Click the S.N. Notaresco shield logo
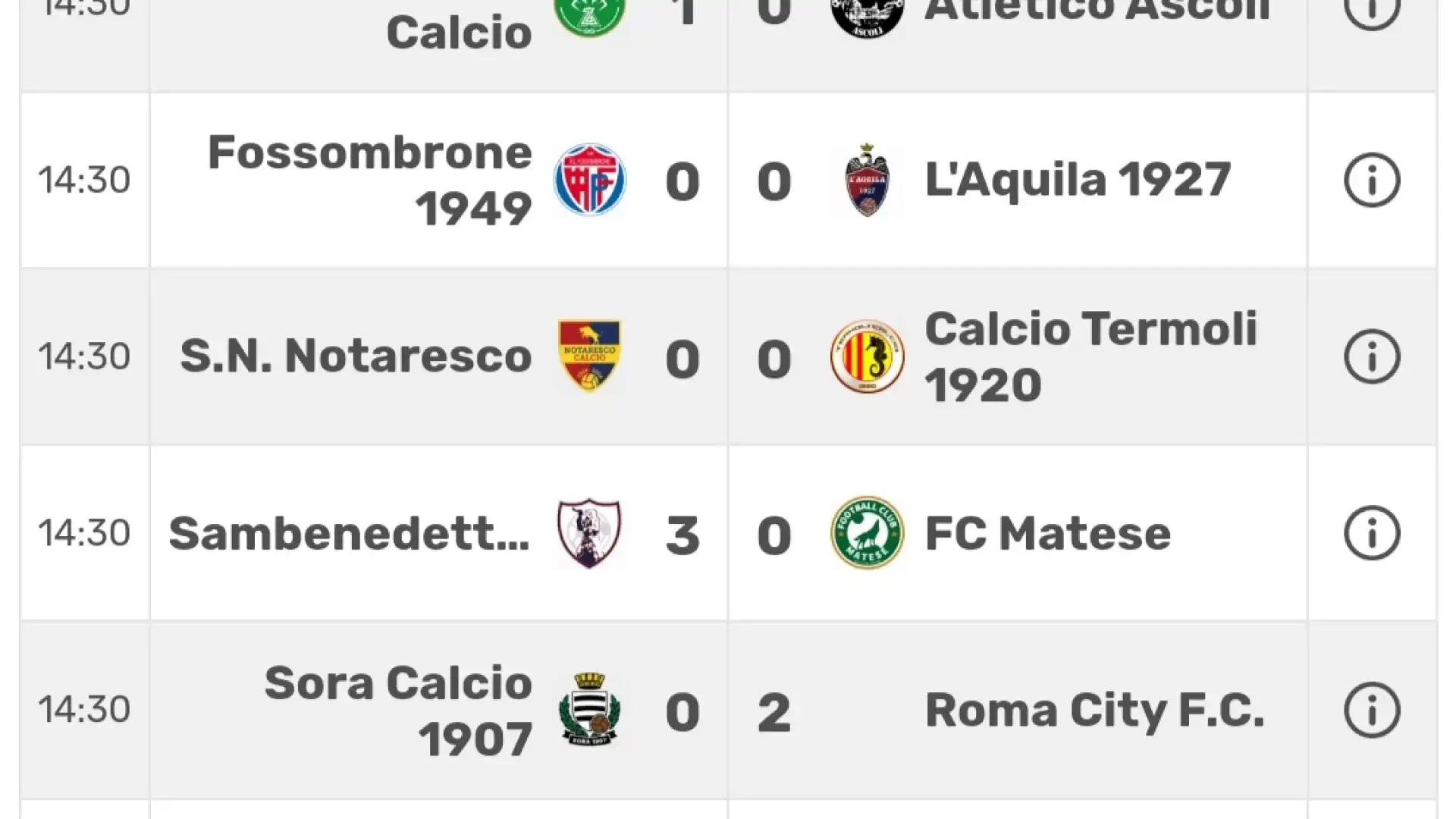Screen dimensions: 1456x819 click(589, 356)
